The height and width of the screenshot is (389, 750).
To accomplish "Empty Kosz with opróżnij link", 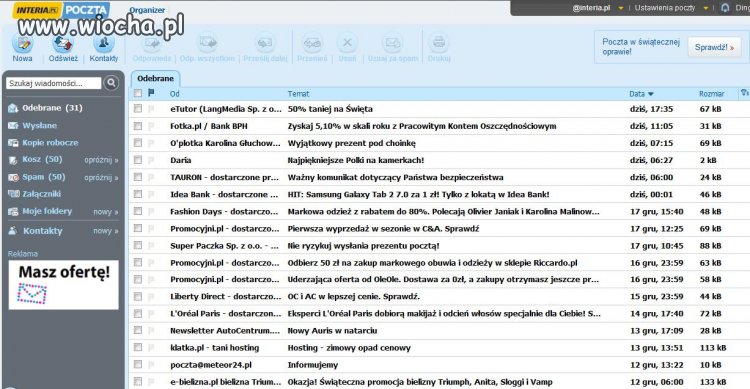I will click(101, 160).
